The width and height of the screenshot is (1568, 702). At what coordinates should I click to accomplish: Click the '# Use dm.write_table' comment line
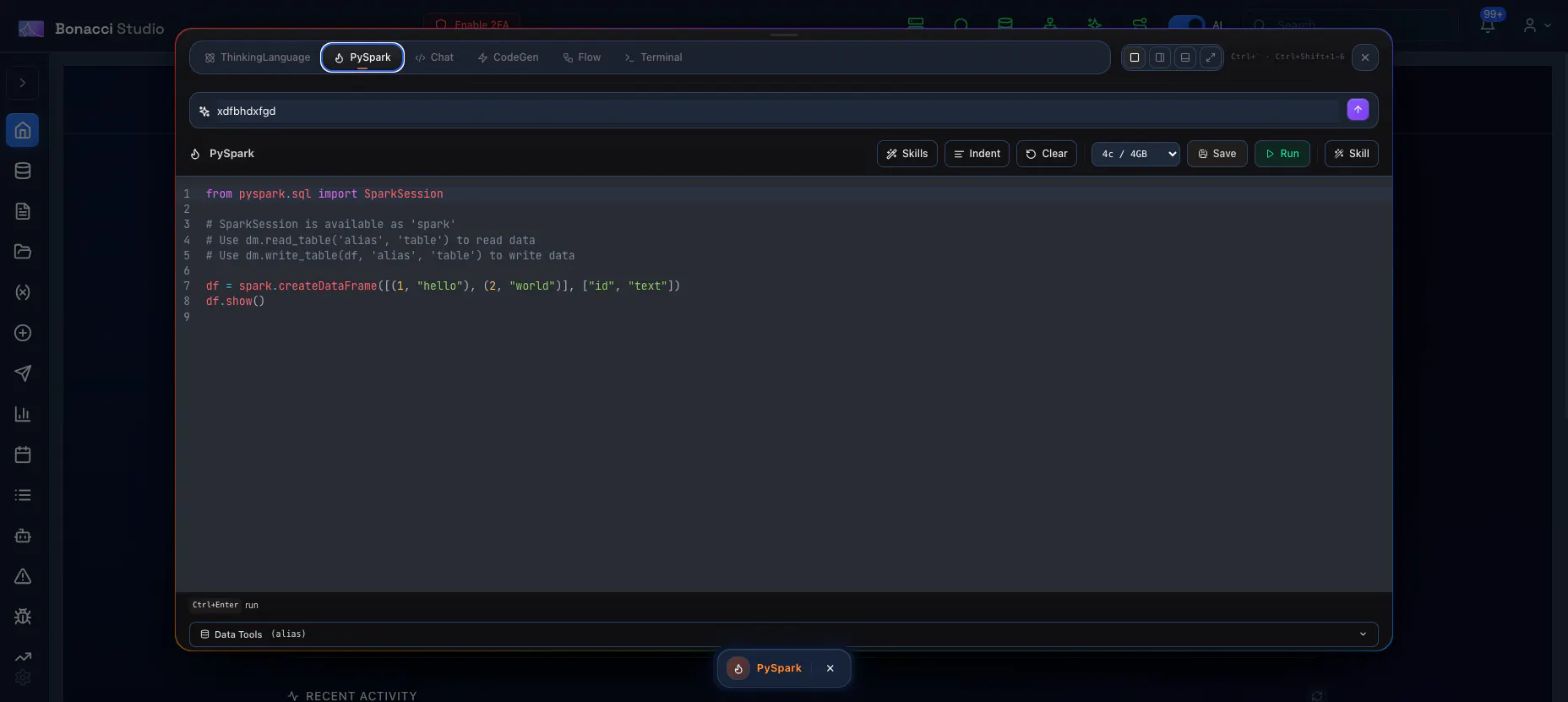coord(390,256)
